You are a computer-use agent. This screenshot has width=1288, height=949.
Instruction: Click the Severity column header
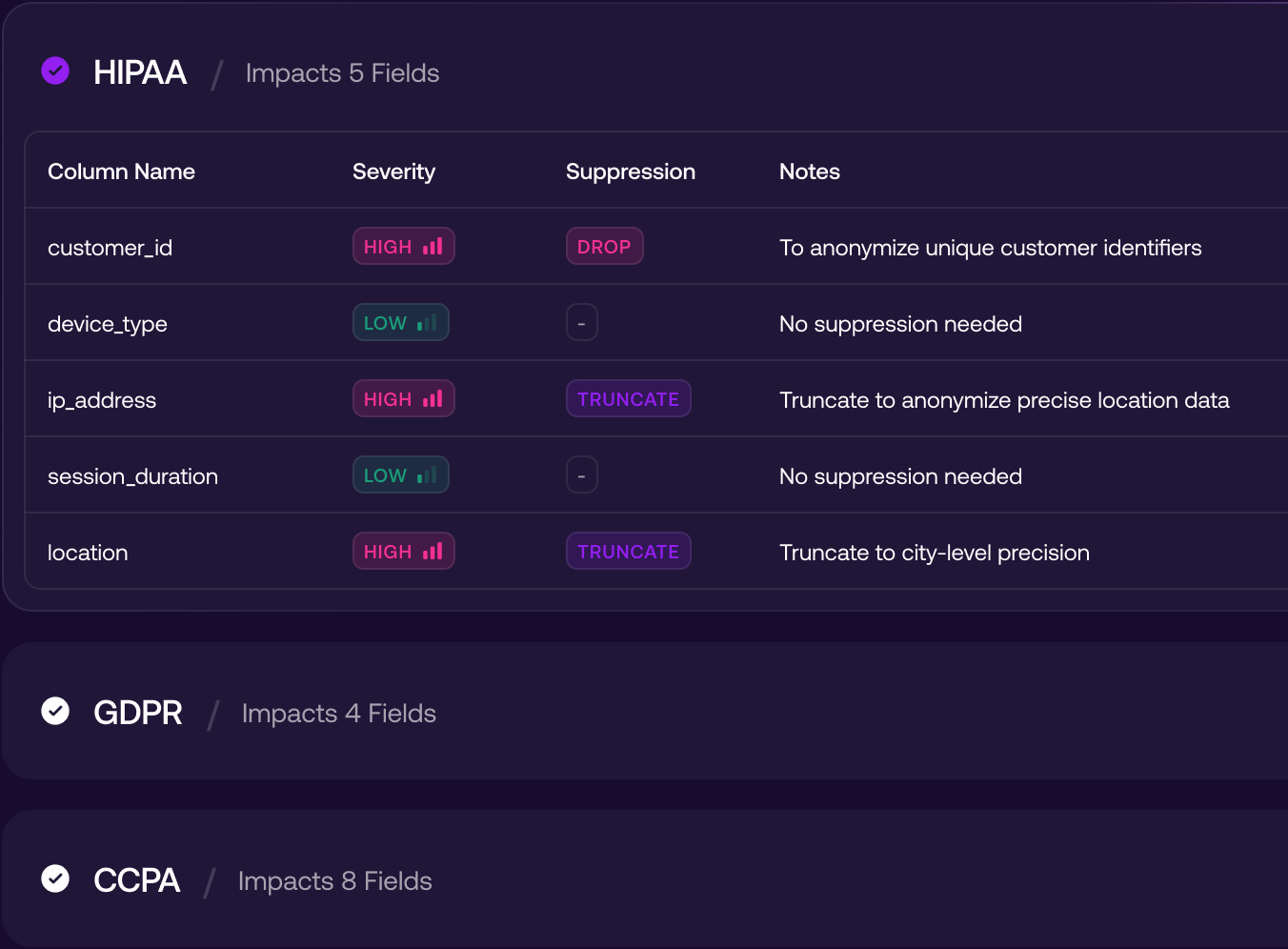click(x=393, y=172)
